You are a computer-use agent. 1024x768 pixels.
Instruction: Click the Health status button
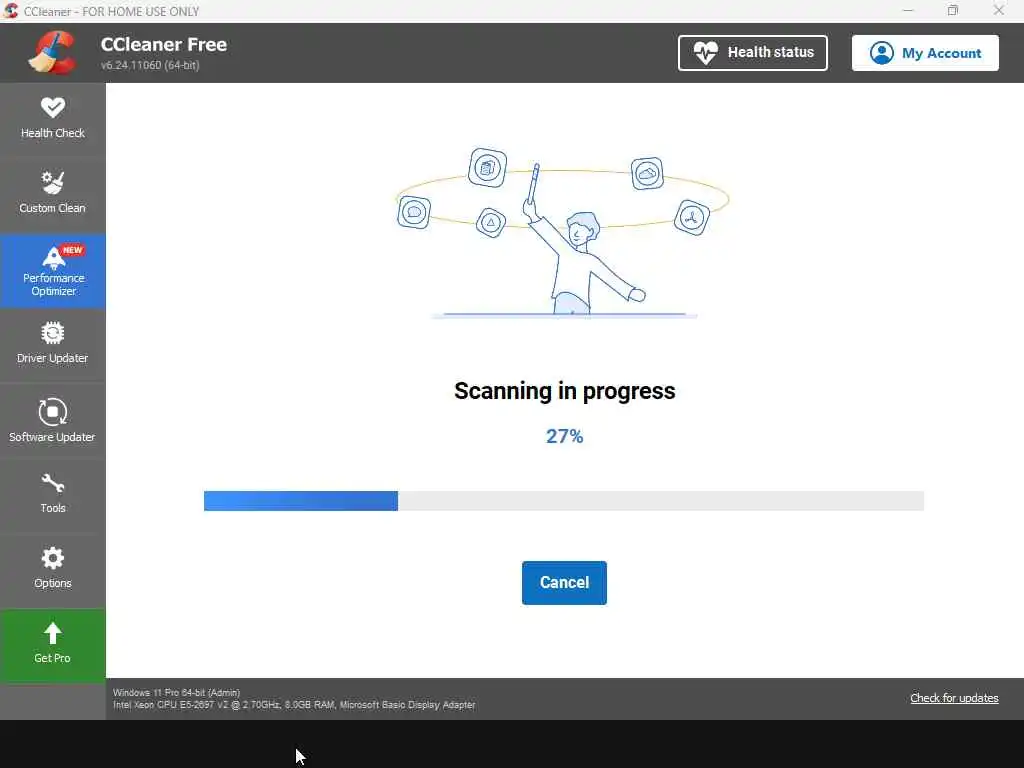(x=752, y=53)
